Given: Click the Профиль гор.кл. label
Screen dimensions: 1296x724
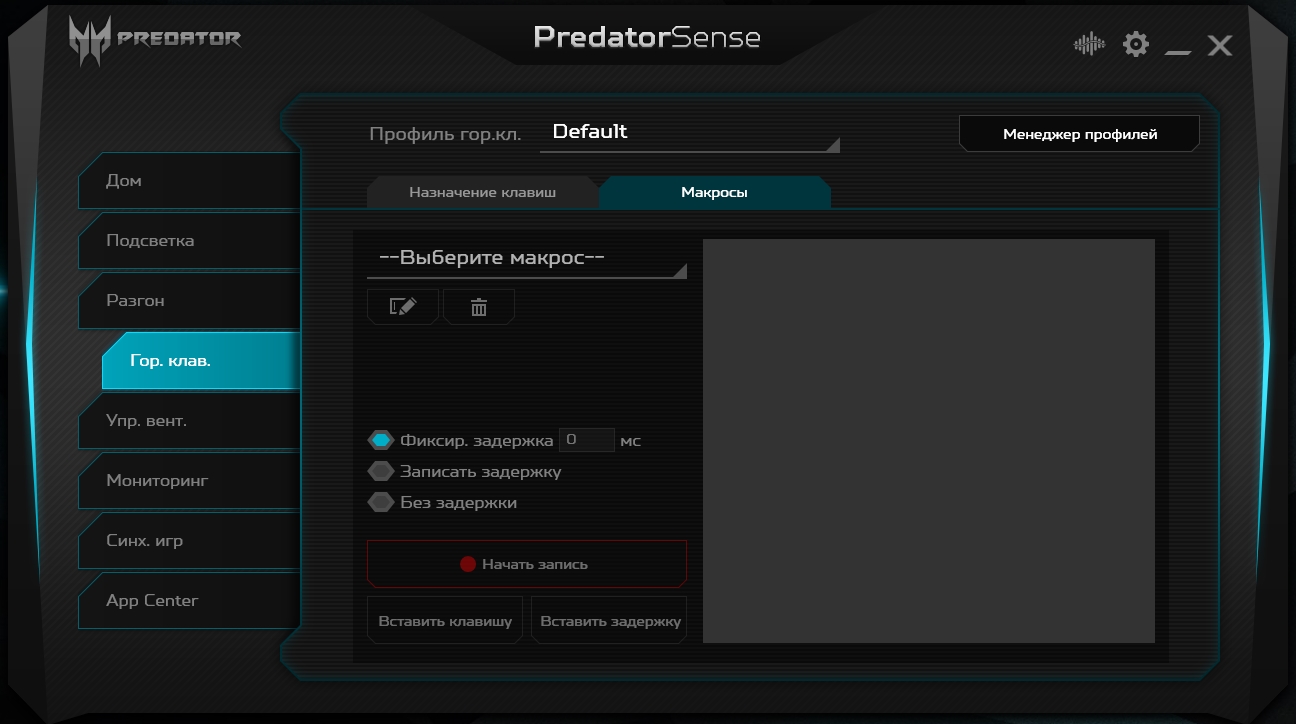Looking at the screenshot, I should click(445, 135).
